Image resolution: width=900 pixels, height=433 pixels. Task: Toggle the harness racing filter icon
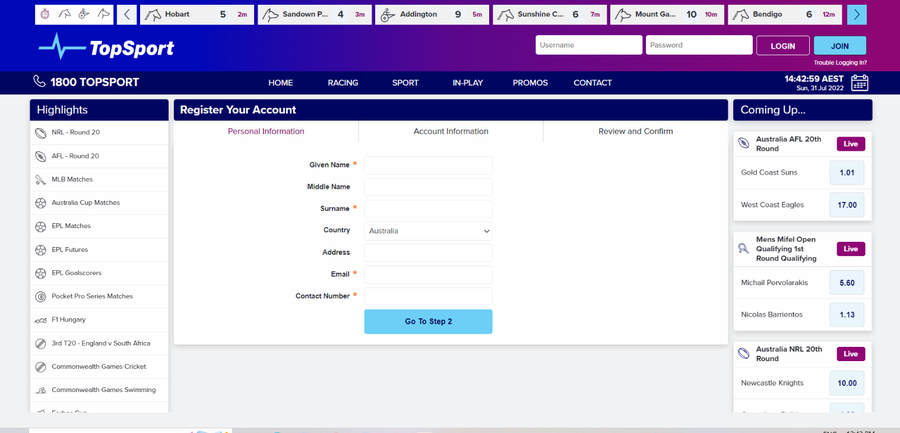pyautogui.click(x=84, y=14)
